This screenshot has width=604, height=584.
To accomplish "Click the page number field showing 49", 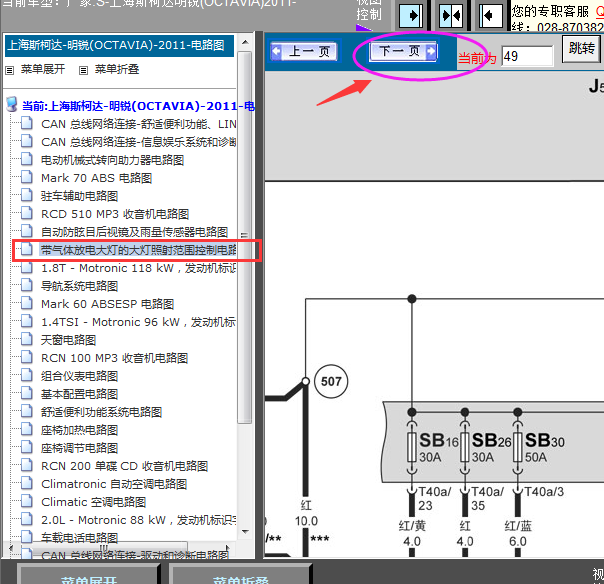I will point(527,56).
